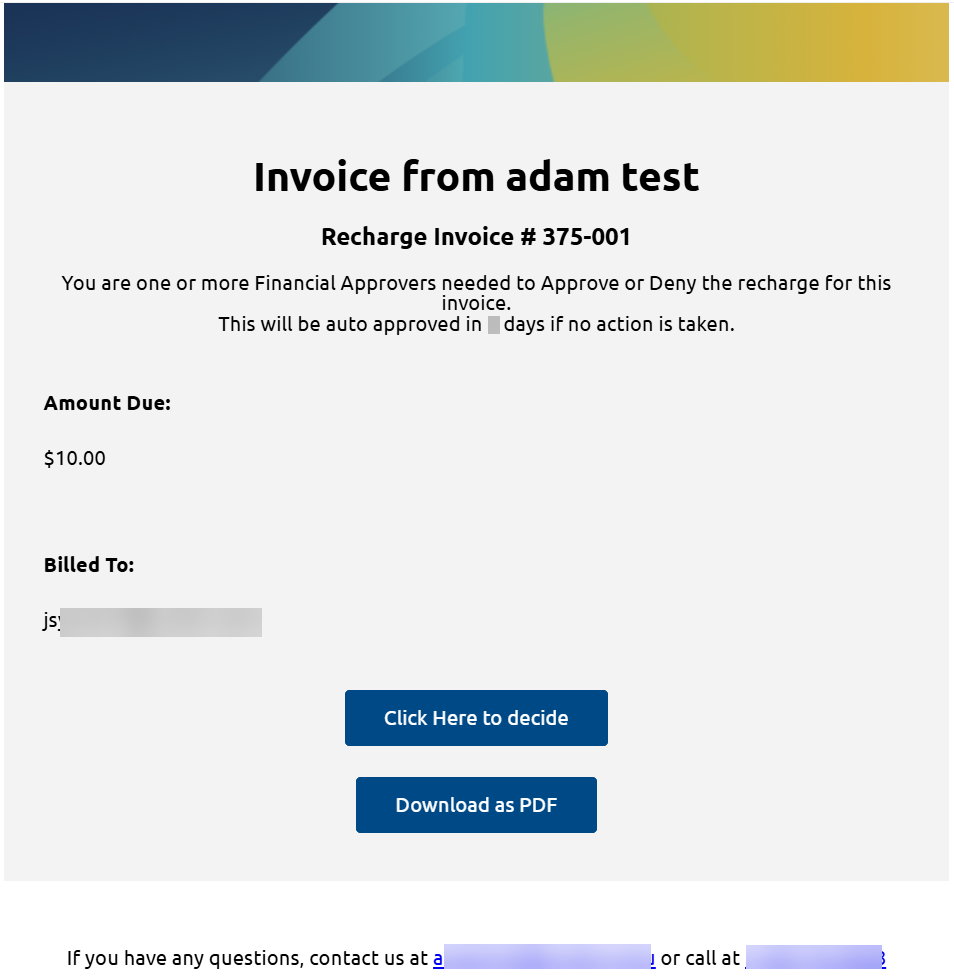Click the colorful header banner image
This screenshot has height=978, width=954.
point(476,42)
